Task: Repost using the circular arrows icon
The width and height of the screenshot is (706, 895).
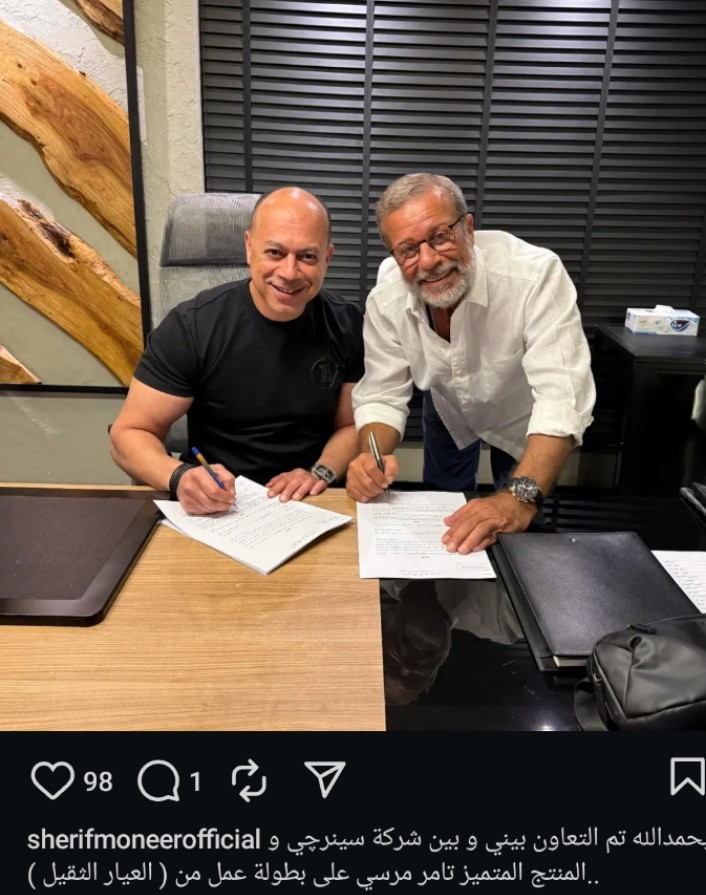Action: point(249,780)
